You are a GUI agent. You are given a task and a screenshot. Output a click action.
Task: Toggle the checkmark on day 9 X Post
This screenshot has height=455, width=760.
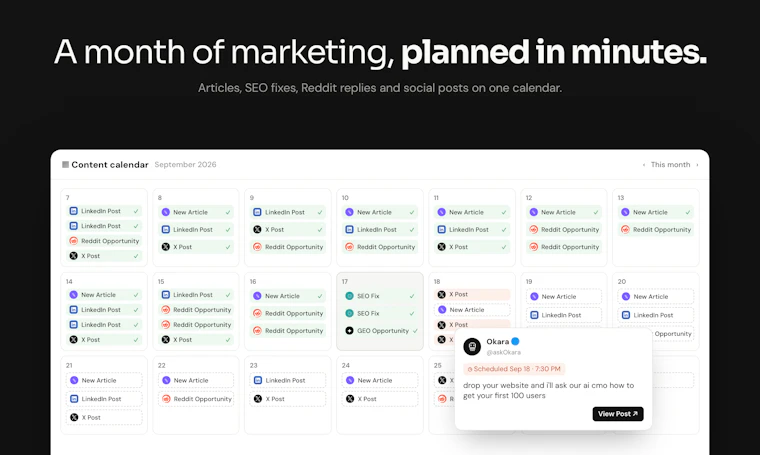(x=320, y=230)
